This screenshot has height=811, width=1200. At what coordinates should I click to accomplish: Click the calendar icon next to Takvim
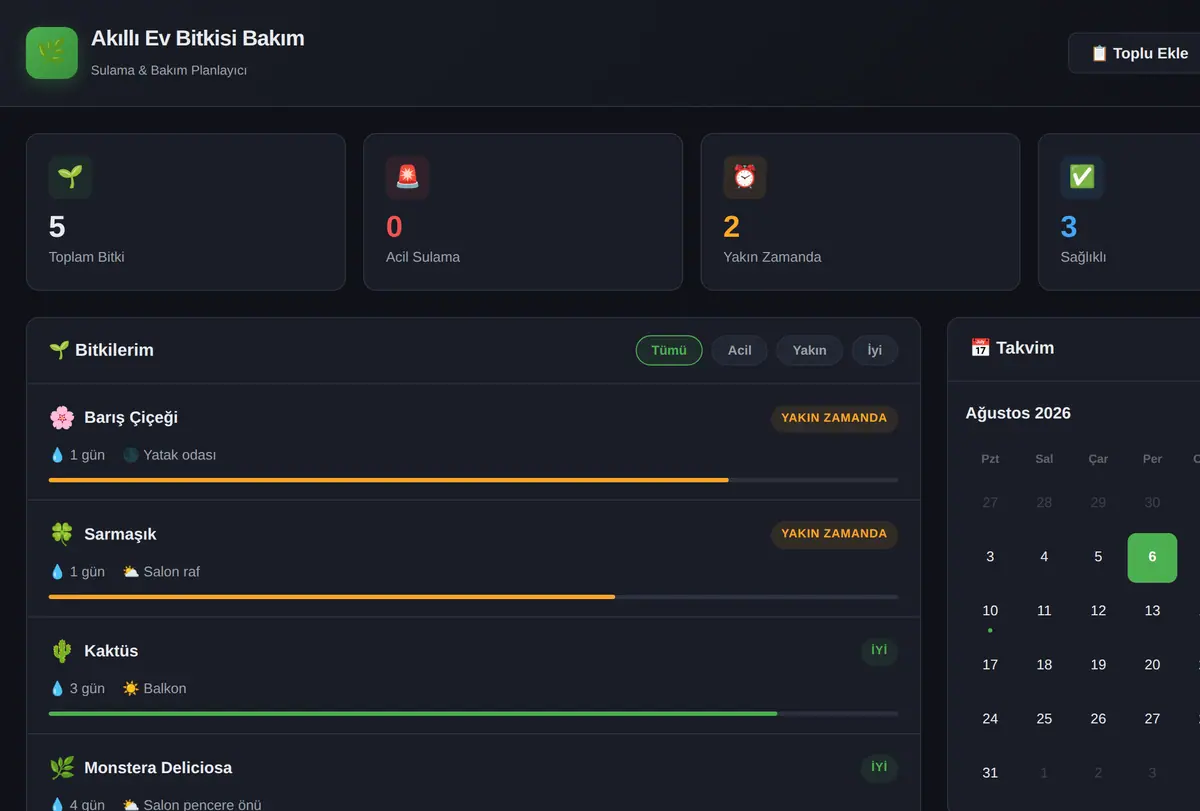pos(980,348)
